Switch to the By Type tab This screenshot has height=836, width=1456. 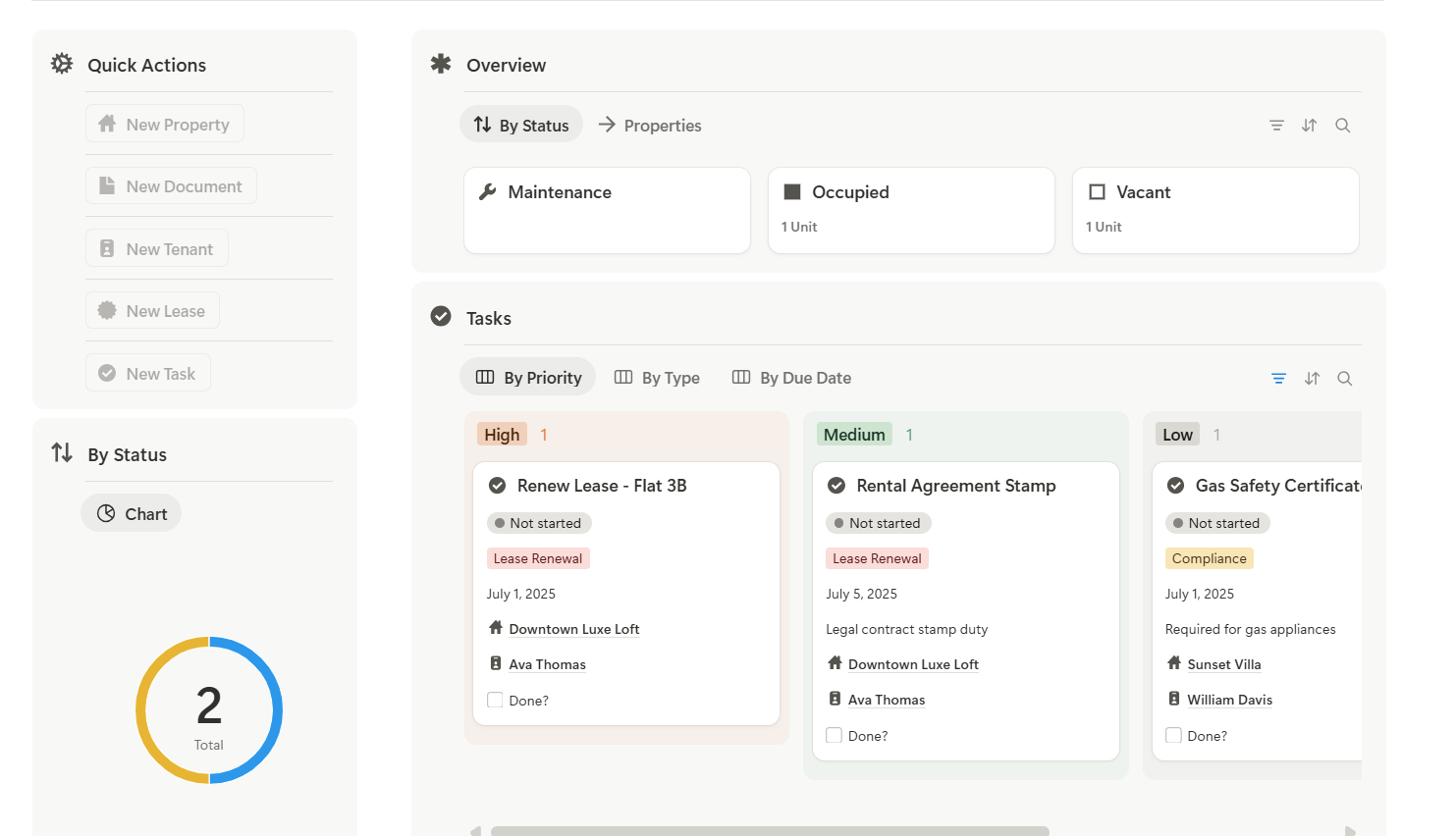(657, 378)
